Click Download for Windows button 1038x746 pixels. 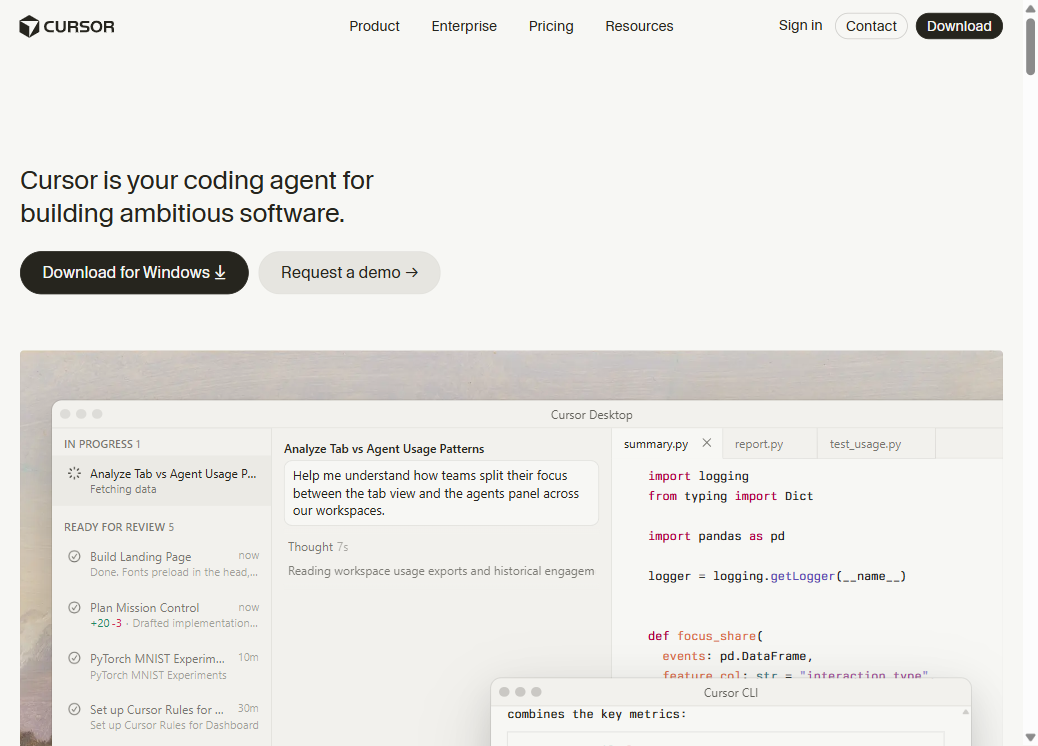click(134, 273)
